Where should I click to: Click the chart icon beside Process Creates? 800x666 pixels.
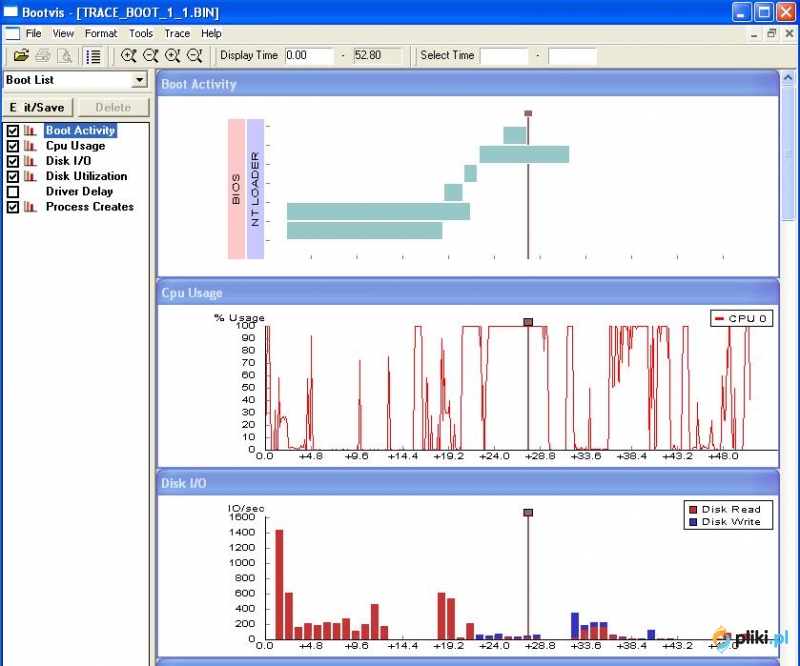[30, 207]
